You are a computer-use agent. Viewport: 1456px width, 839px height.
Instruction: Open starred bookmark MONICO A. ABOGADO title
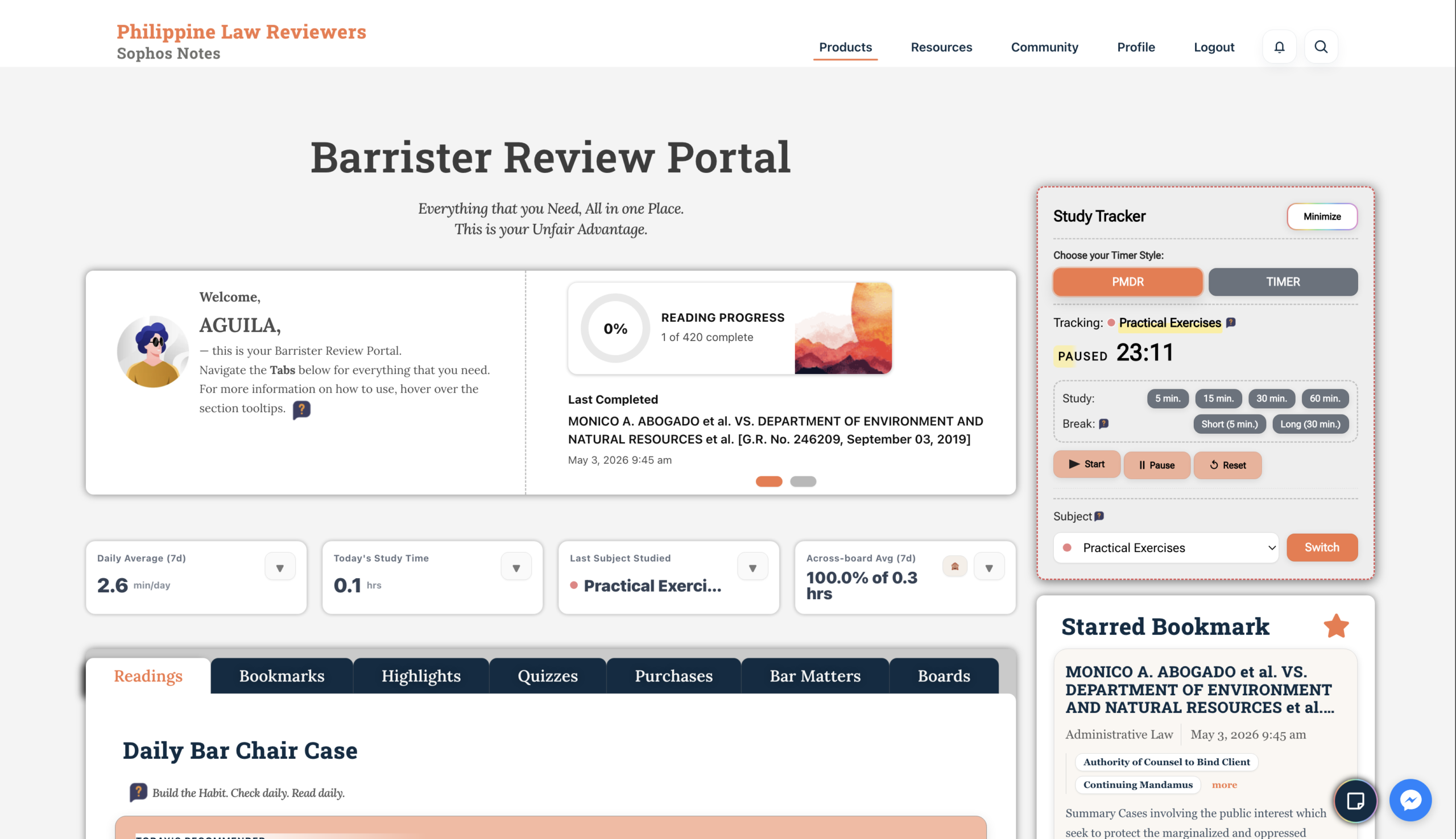[x=1199, y=690]
